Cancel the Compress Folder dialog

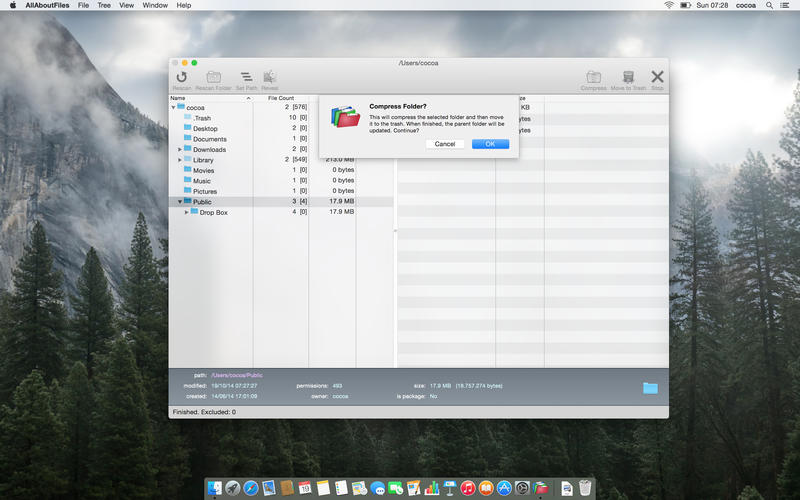tap(445, 144)
